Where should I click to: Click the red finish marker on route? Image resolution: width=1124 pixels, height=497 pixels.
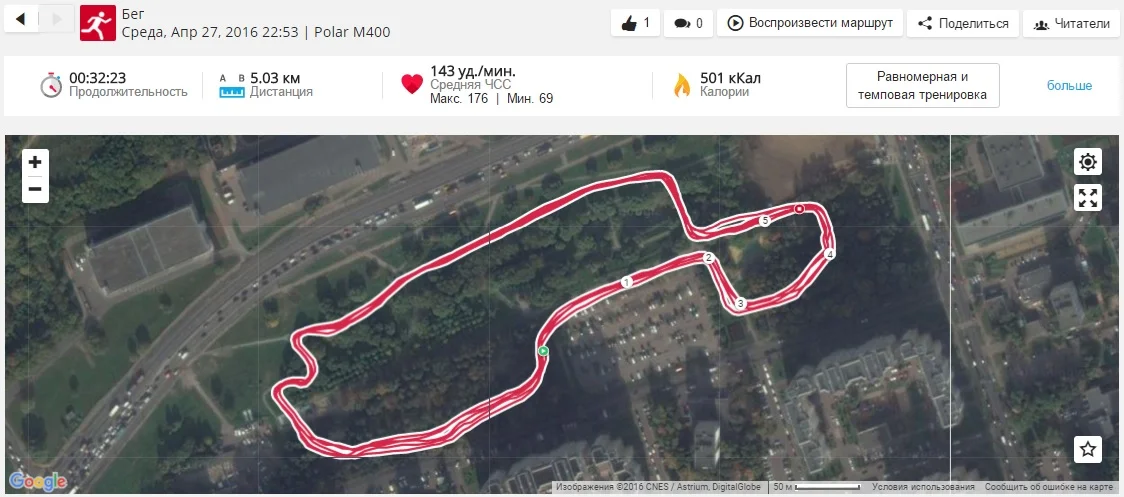799,209
